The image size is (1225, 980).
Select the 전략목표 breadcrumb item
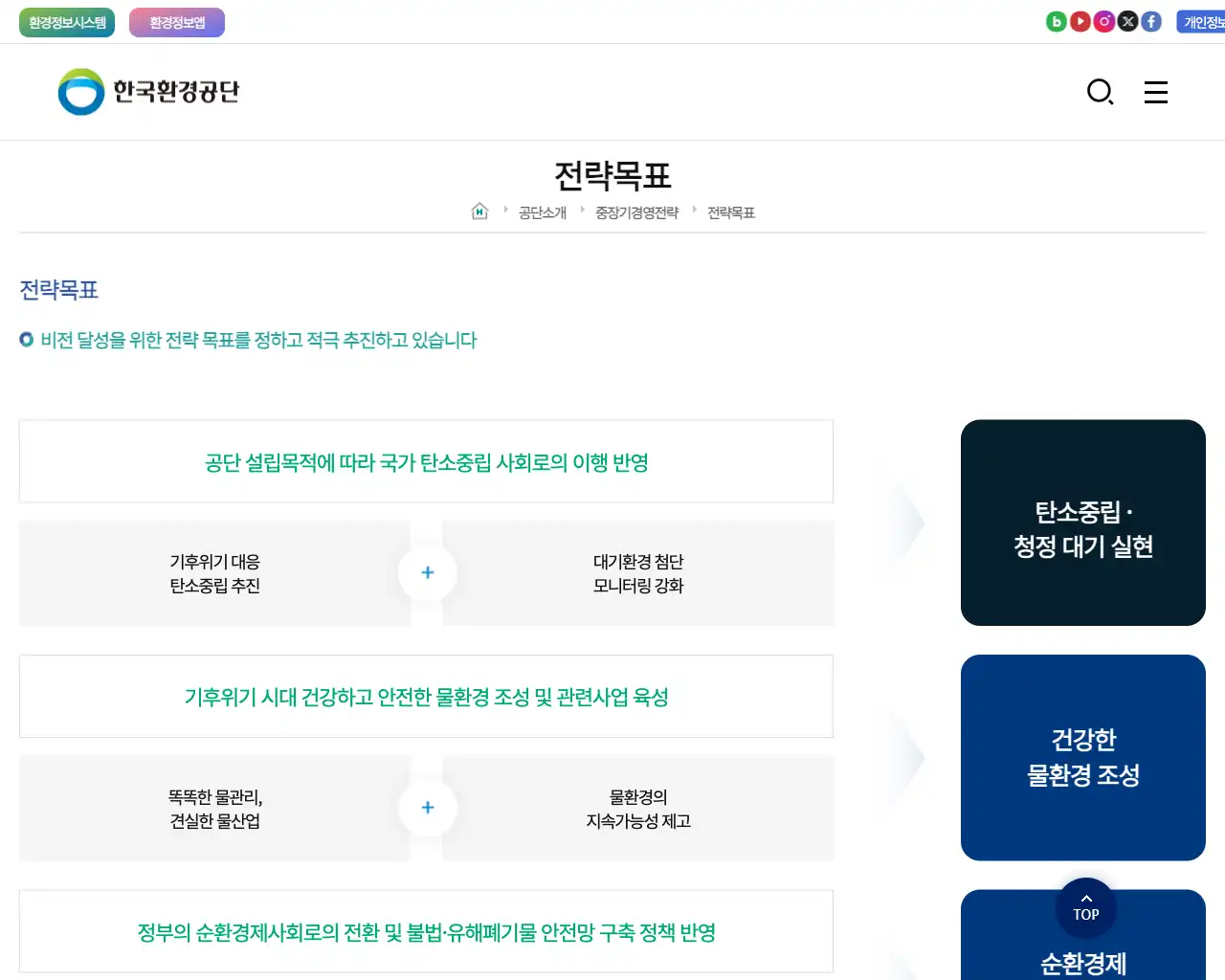[x=730, y=212]
